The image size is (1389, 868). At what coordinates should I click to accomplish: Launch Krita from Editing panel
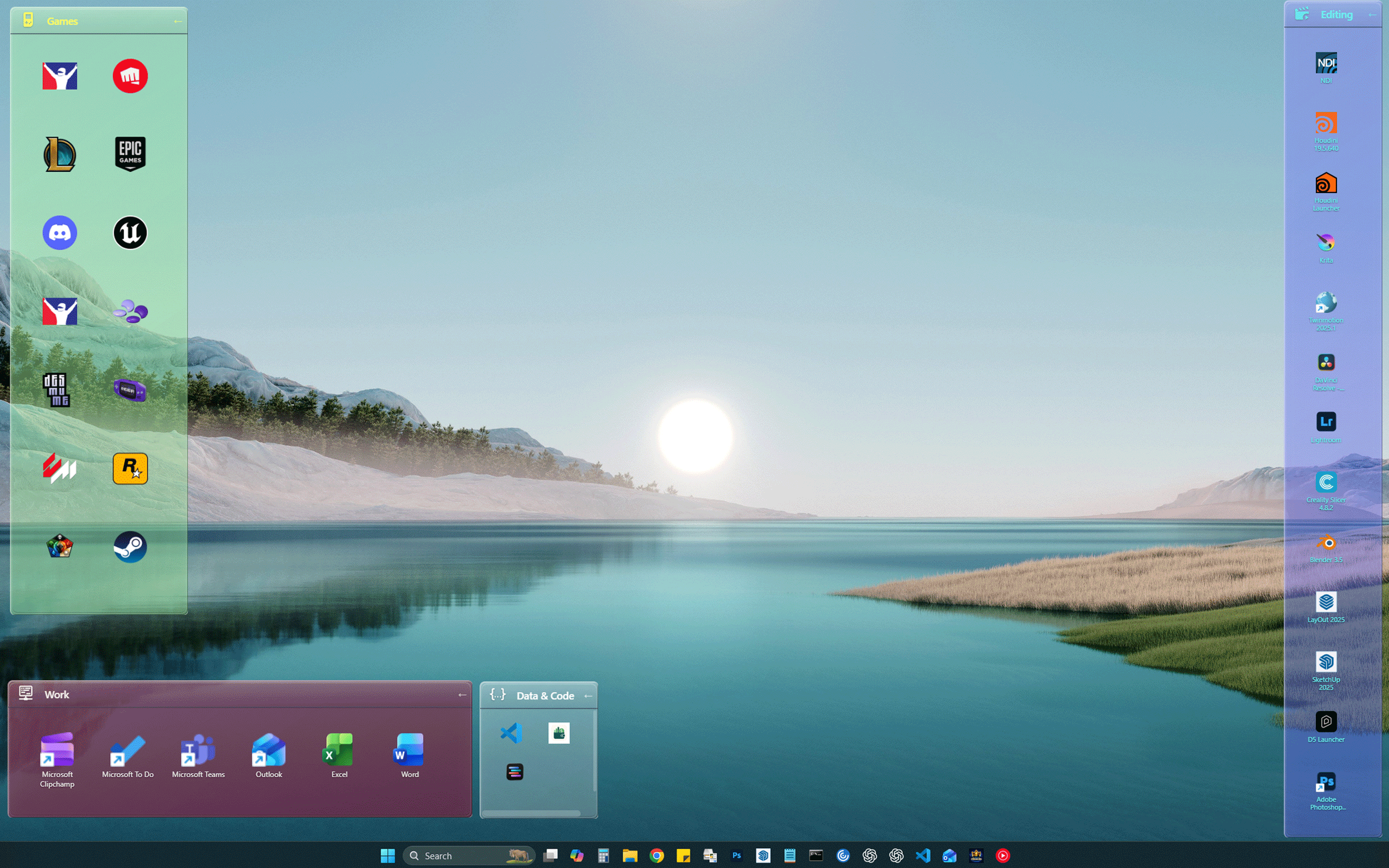(x=1326, y=247)
